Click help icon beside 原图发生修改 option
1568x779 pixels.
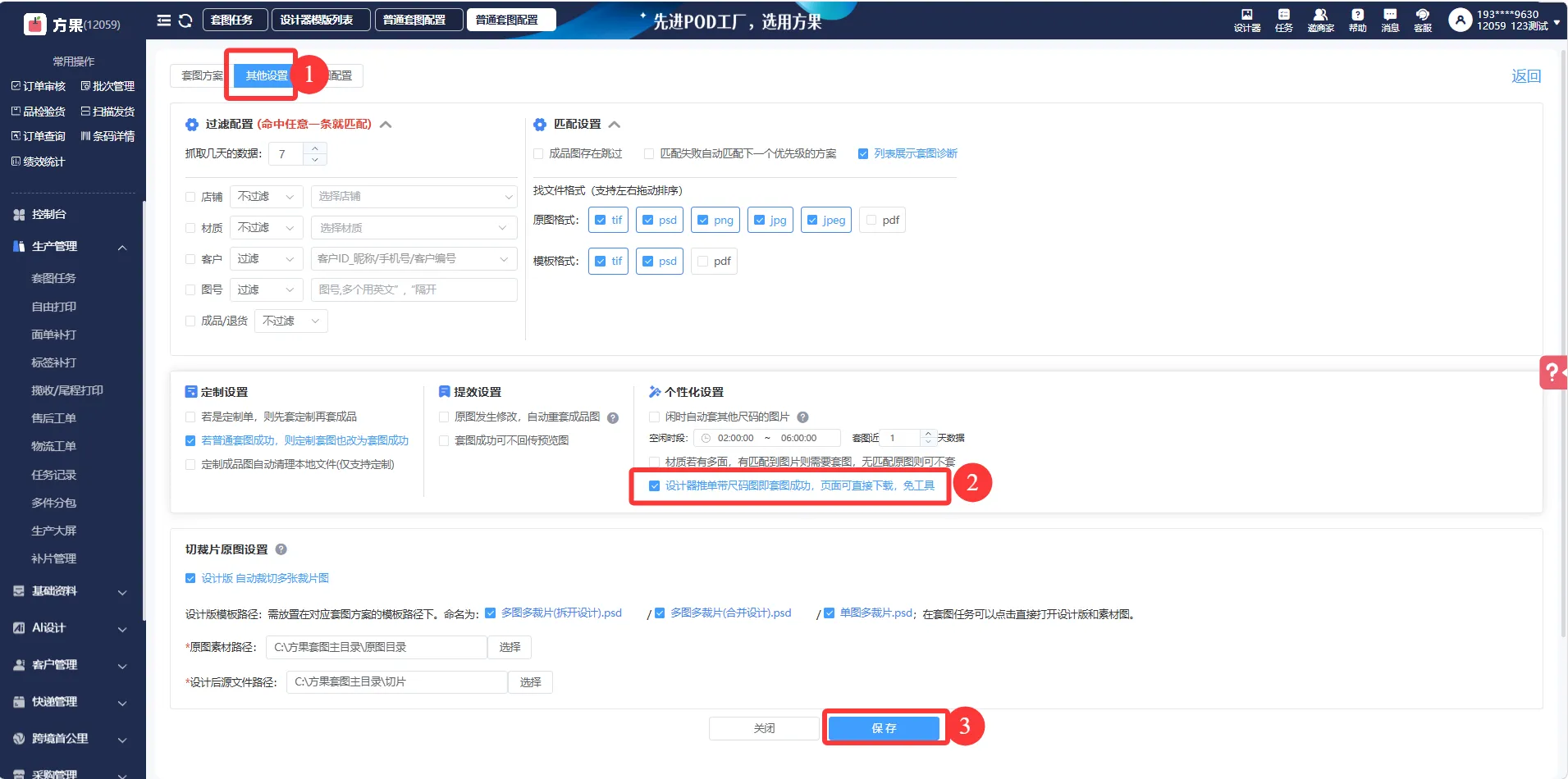[x=613, y=418]
